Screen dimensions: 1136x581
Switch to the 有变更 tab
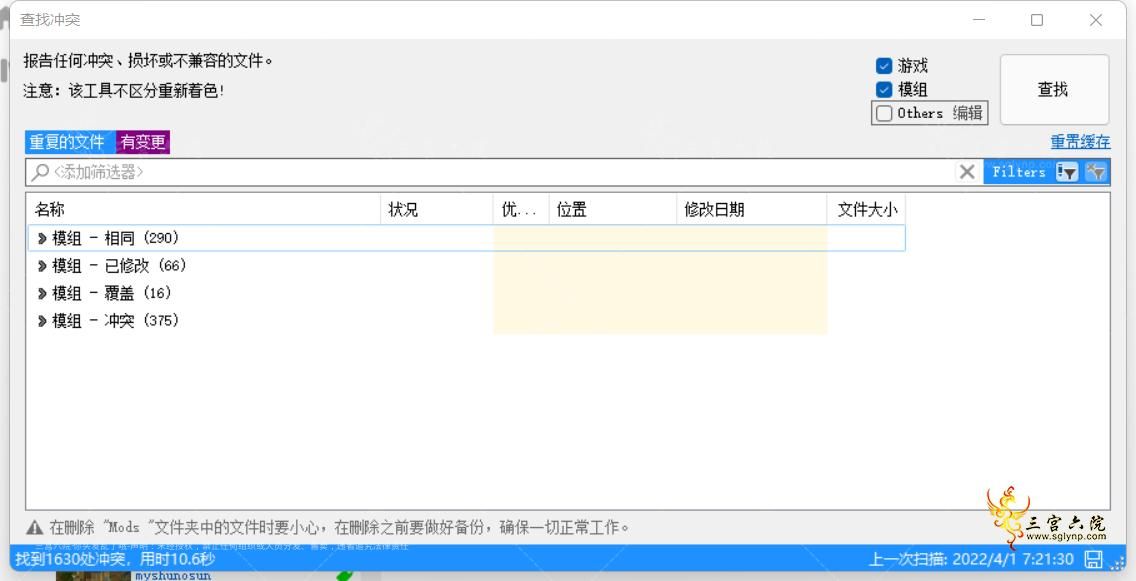point(143,142)
